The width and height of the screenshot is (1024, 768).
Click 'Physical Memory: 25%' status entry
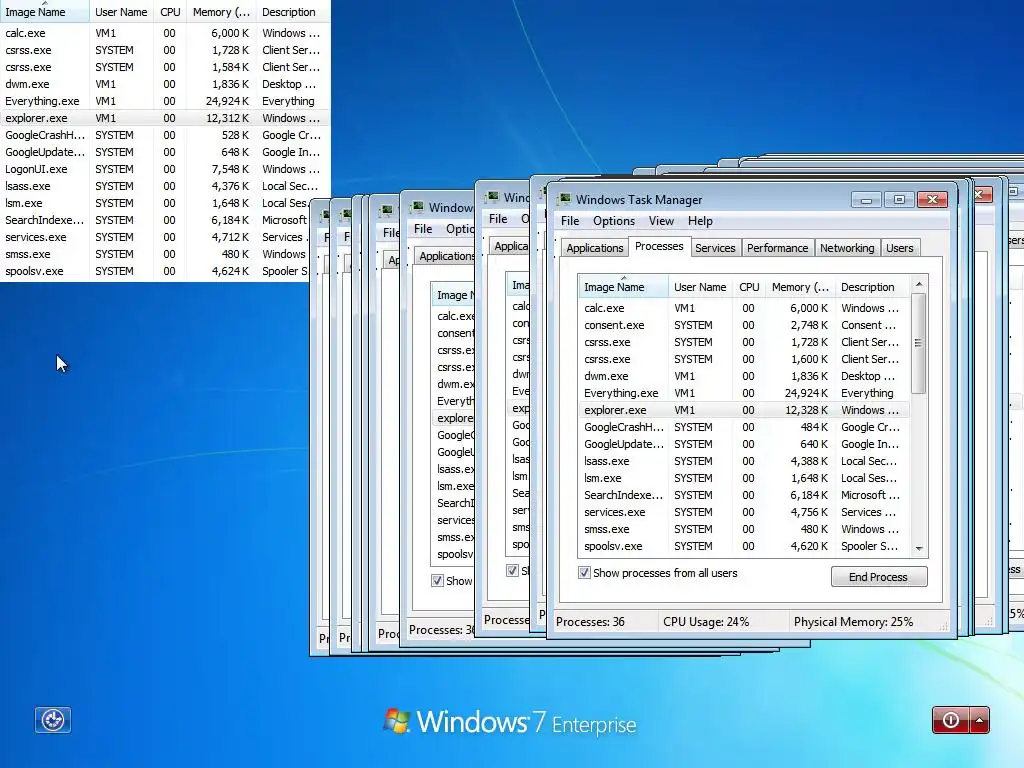[x=854, y=622]
